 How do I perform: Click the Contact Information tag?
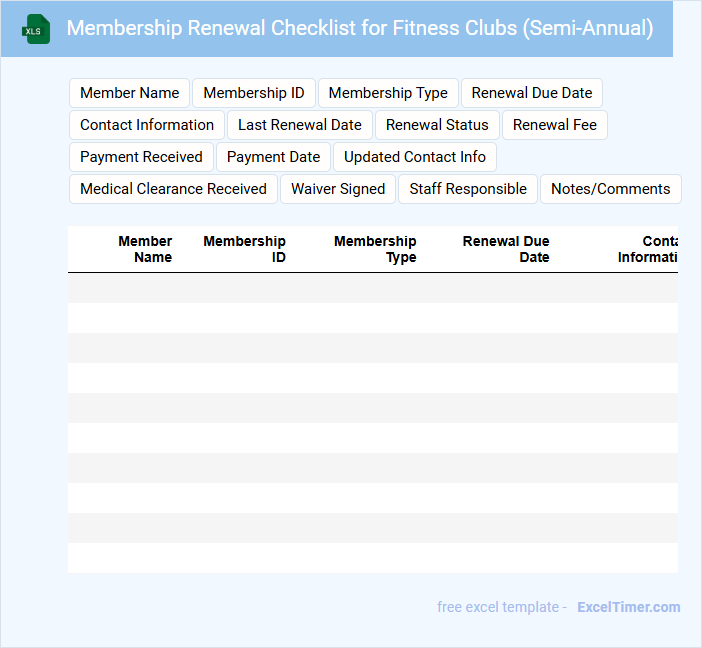(147, 125)
